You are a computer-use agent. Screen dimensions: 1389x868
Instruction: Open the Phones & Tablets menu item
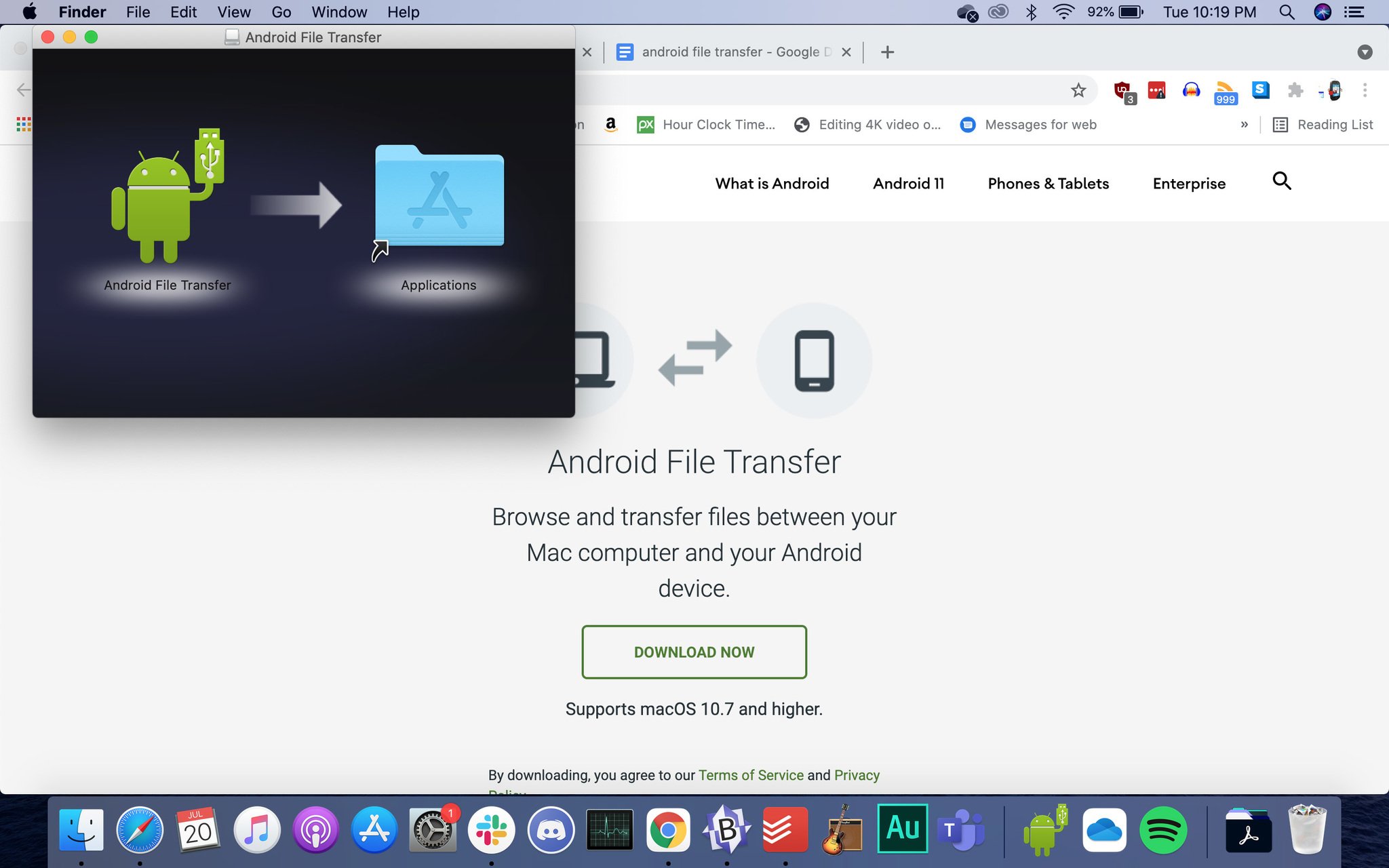point(1048,184)
